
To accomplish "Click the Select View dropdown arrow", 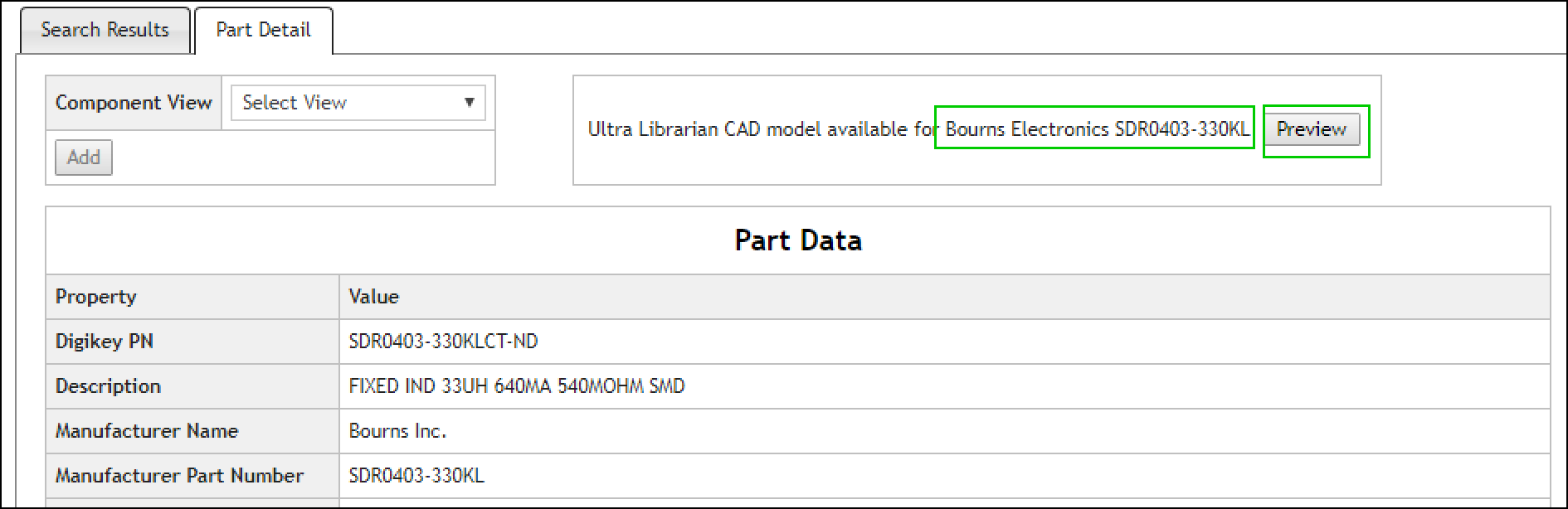I will tap(469, 103).
